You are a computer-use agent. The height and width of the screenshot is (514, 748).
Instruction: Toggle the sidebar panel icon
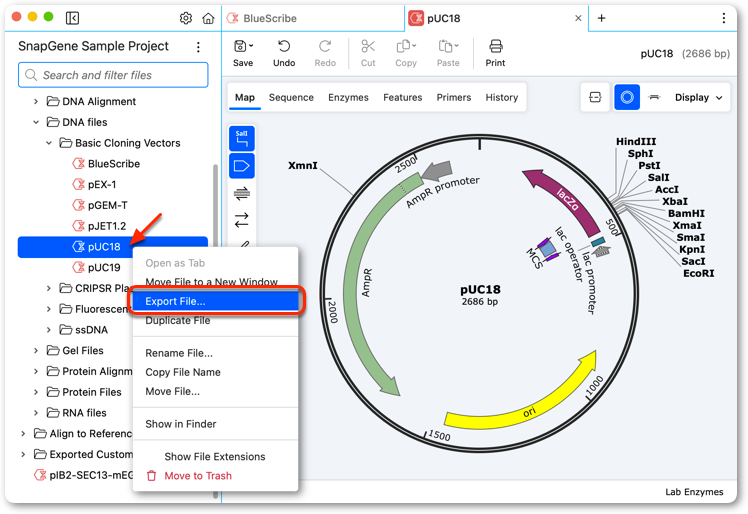(72, 18)
